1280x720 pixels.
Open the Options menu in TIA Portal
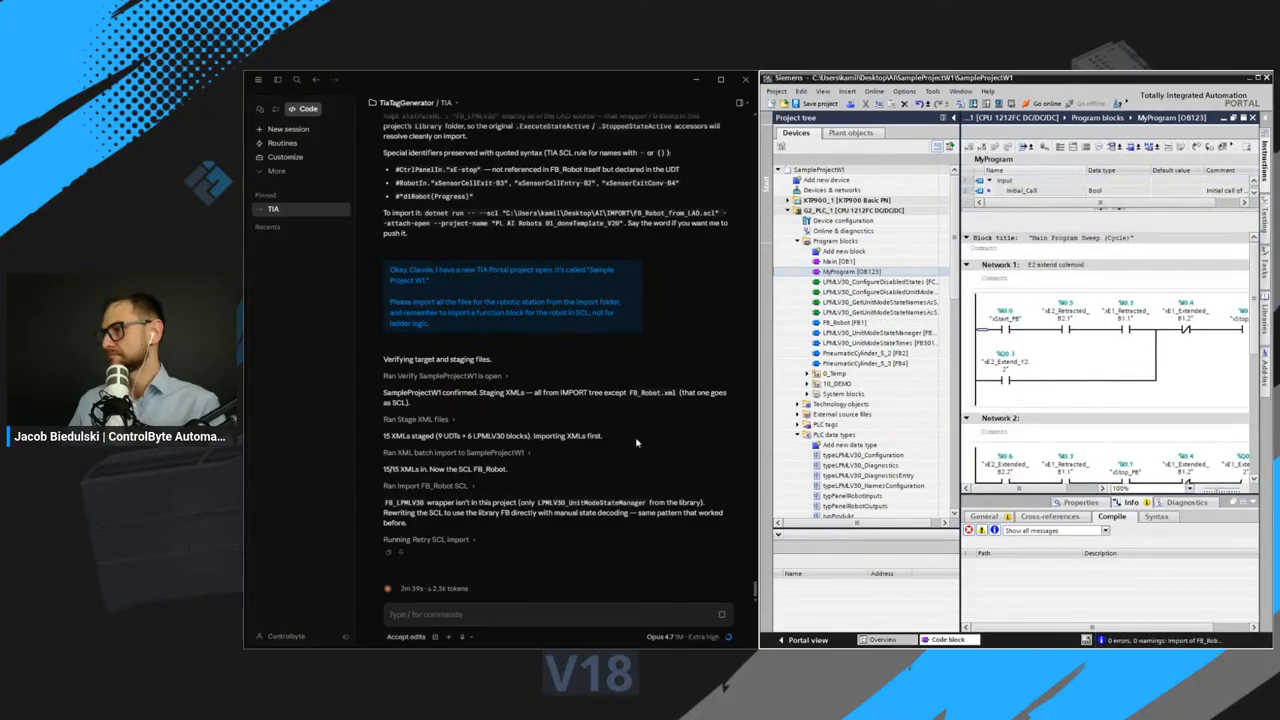coord(904,91)
